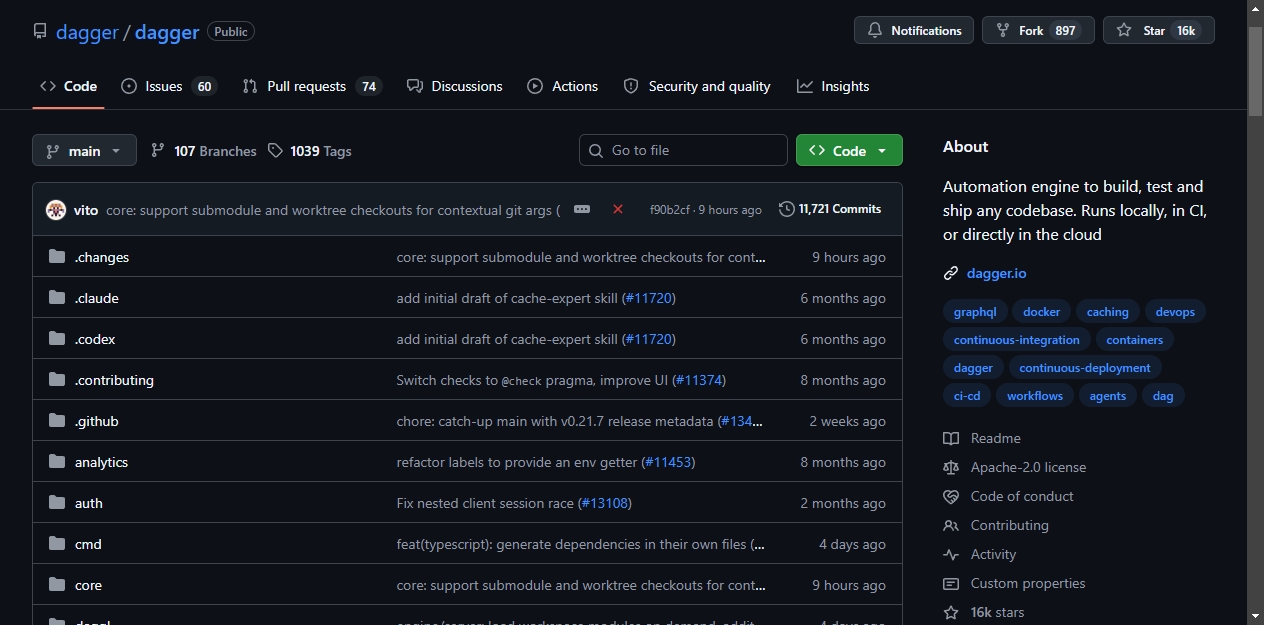
Task: Click the Go to file search field
Action: (683, 150)
